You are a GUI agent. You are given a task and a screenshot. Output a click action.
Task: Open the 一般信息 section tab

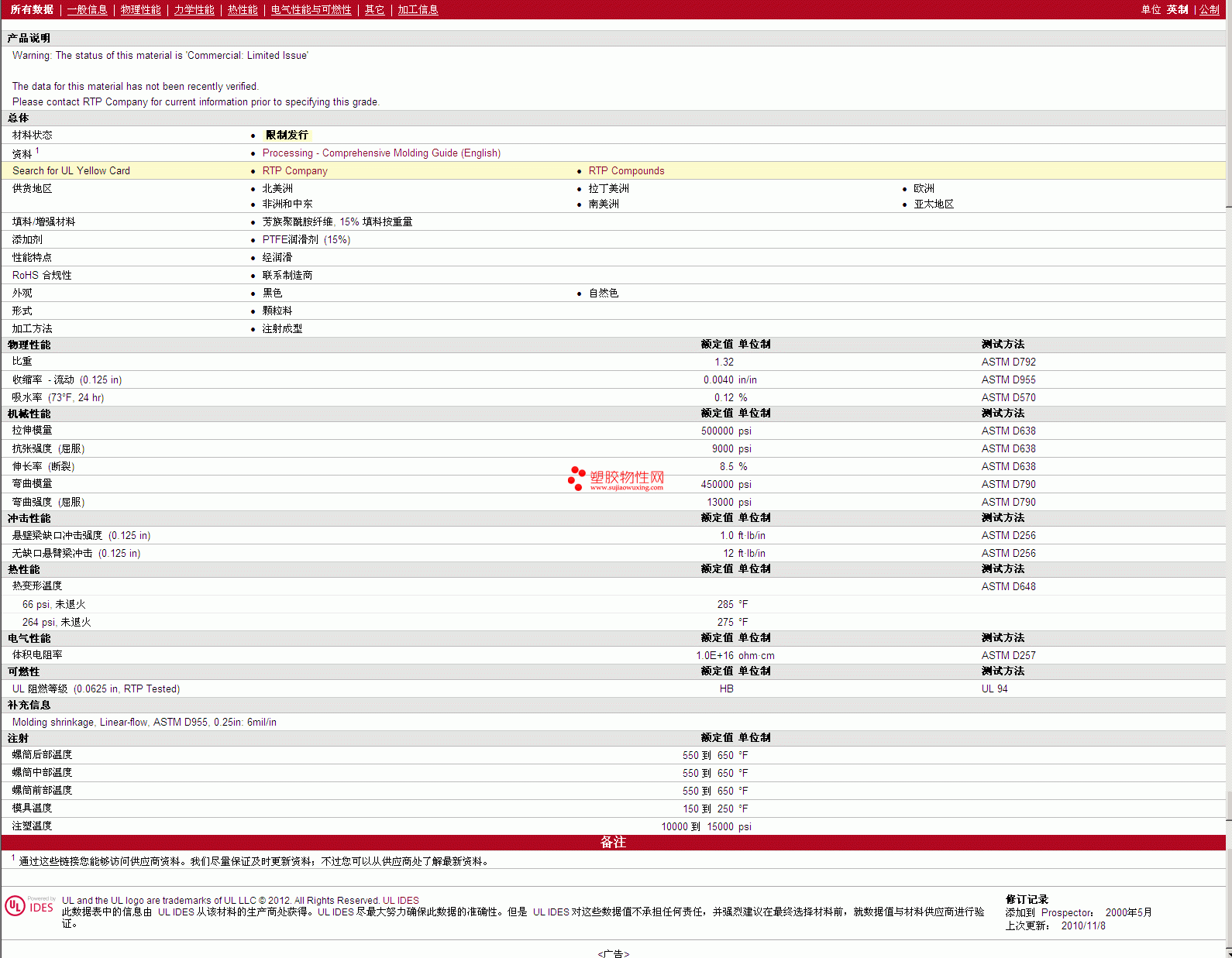87,9
